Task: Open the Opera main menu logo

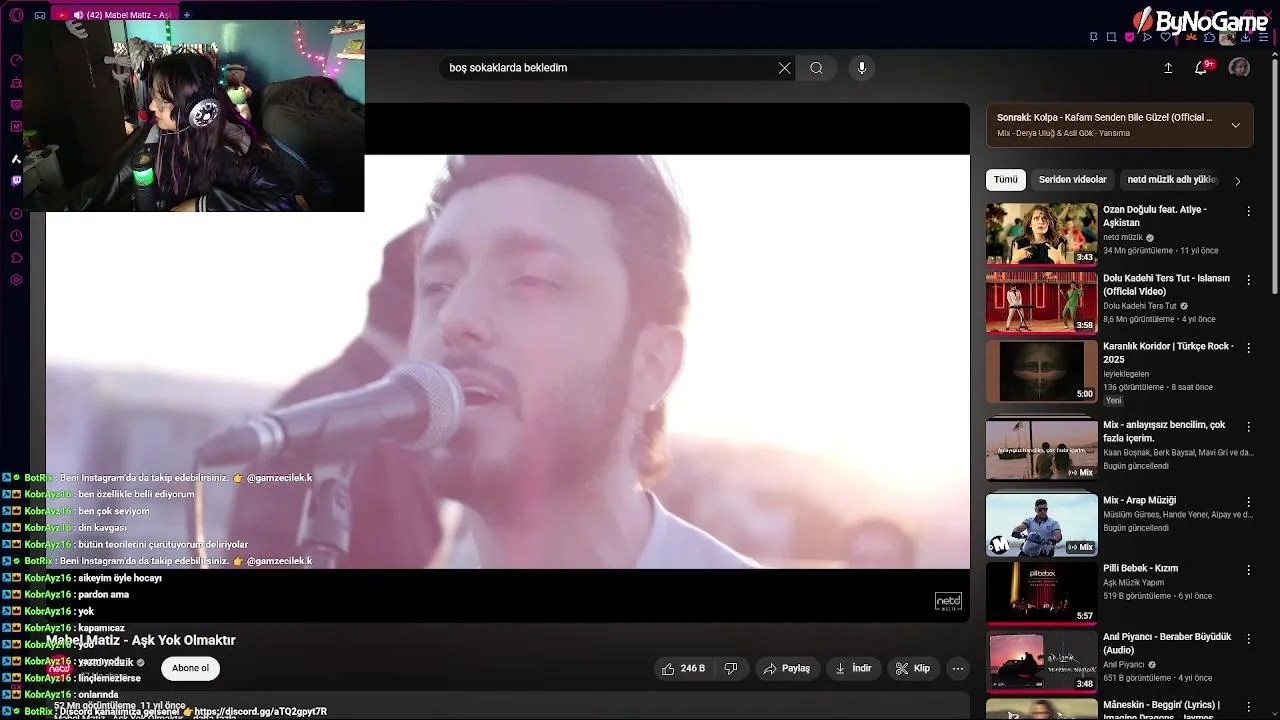Action: pos(16,15)
